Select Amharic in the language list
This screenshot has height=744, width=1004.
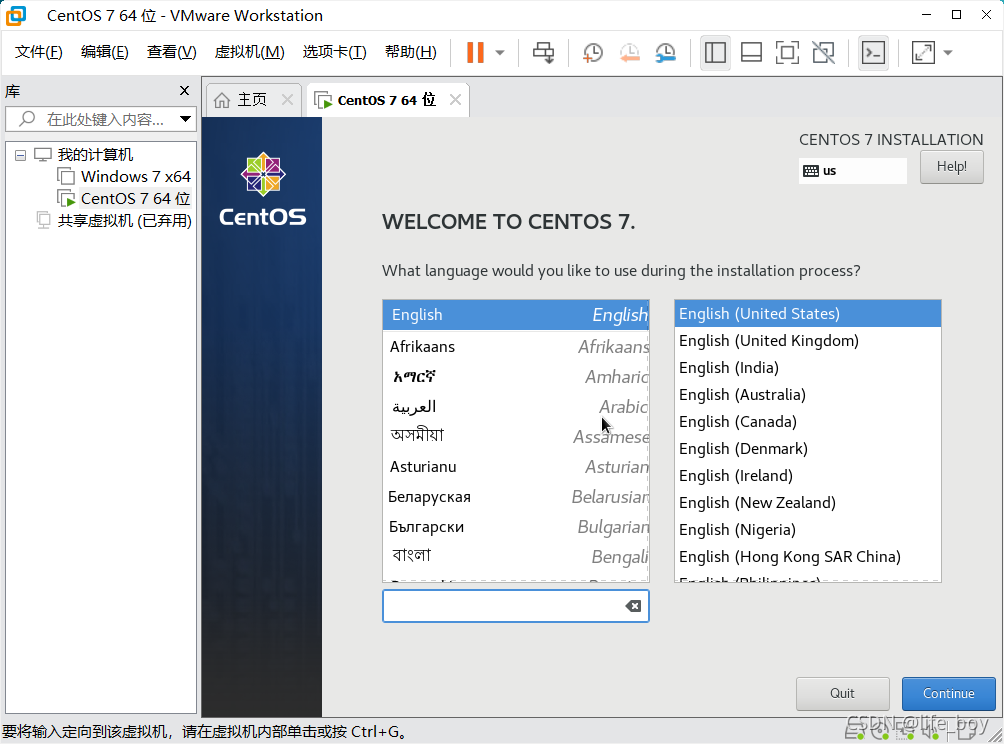(515, 376)
